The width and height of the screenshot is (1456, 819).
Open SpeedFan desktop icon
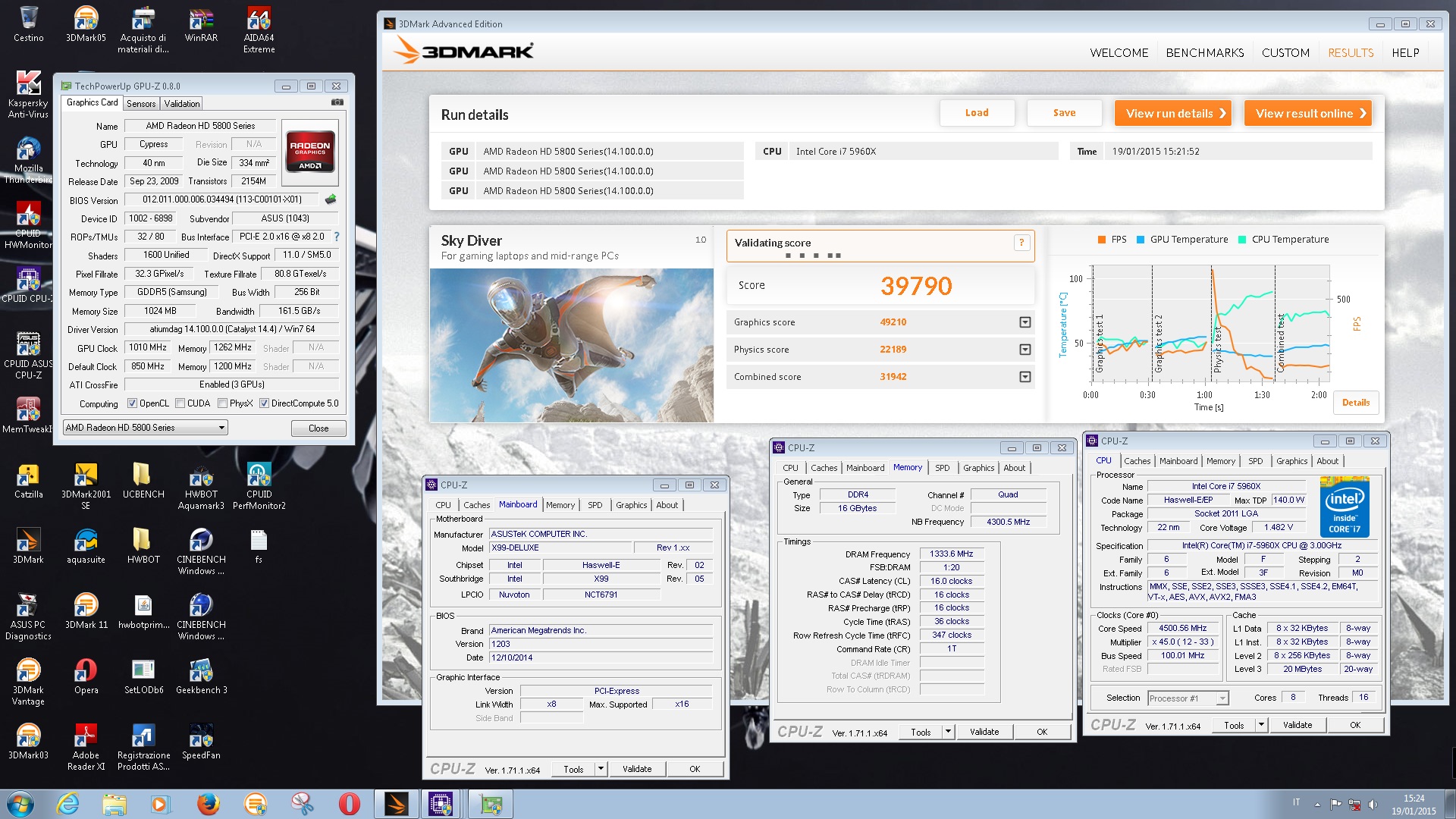[x=201, y=741]
